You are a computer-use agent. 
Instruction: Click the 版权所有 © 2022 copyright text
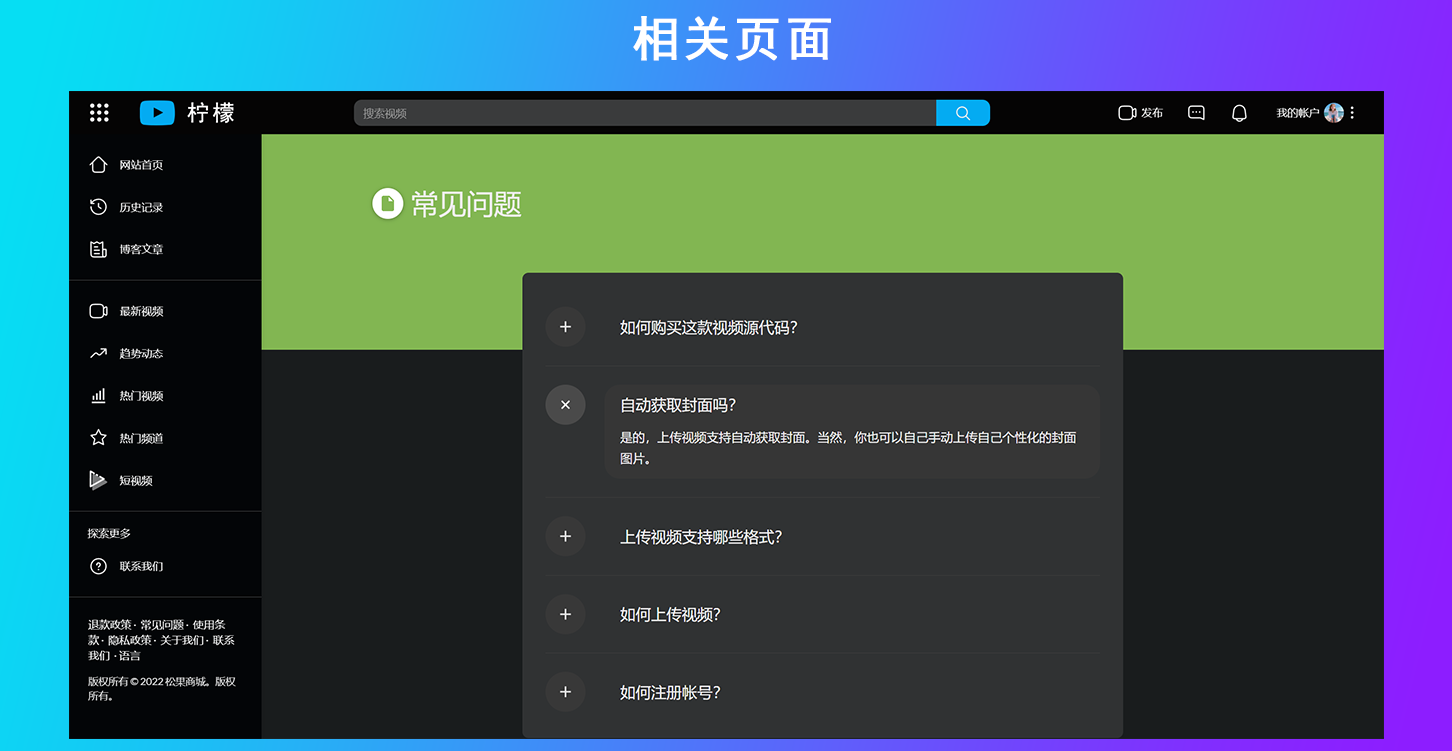point(162,688)
